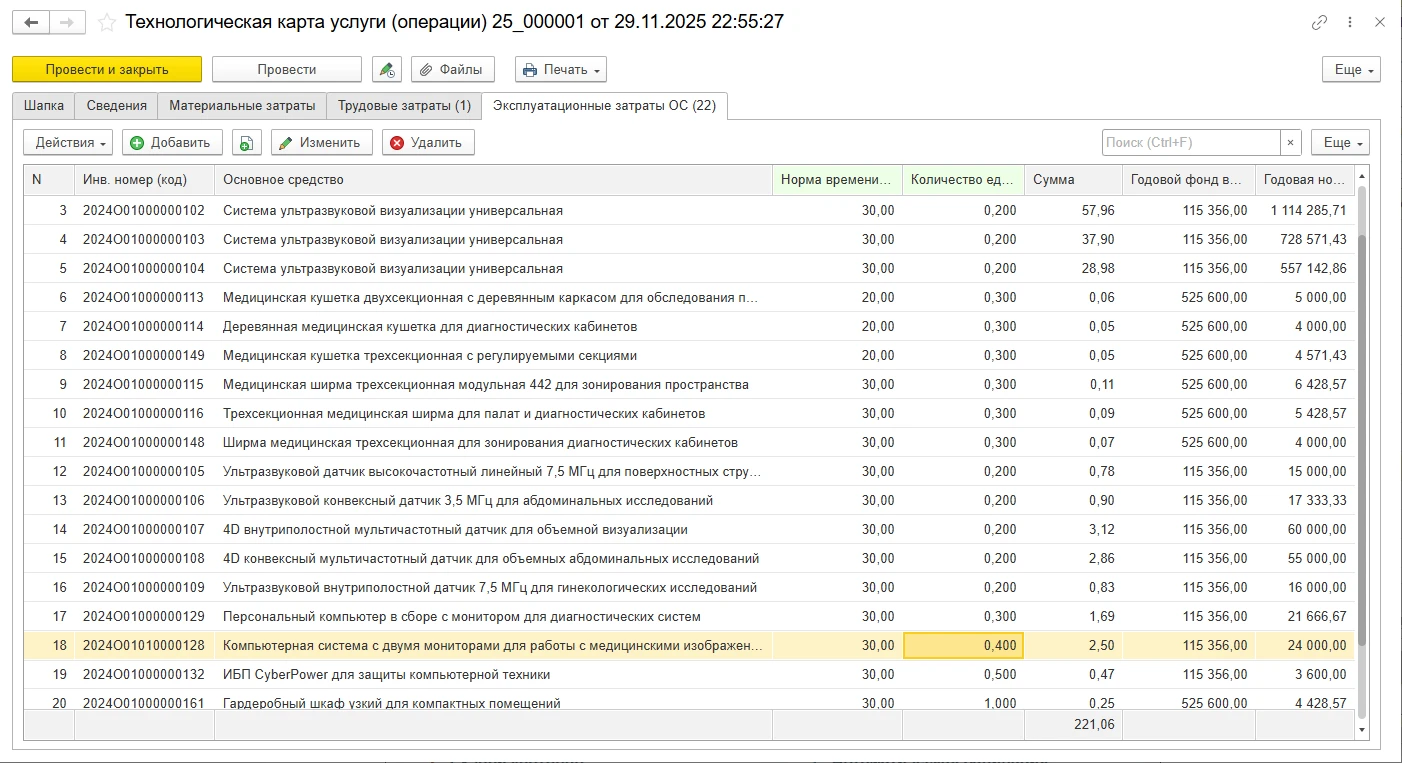Sort by the N column header
The width and height of the screenshot is (1402, 763).
[x=49, y=180]
